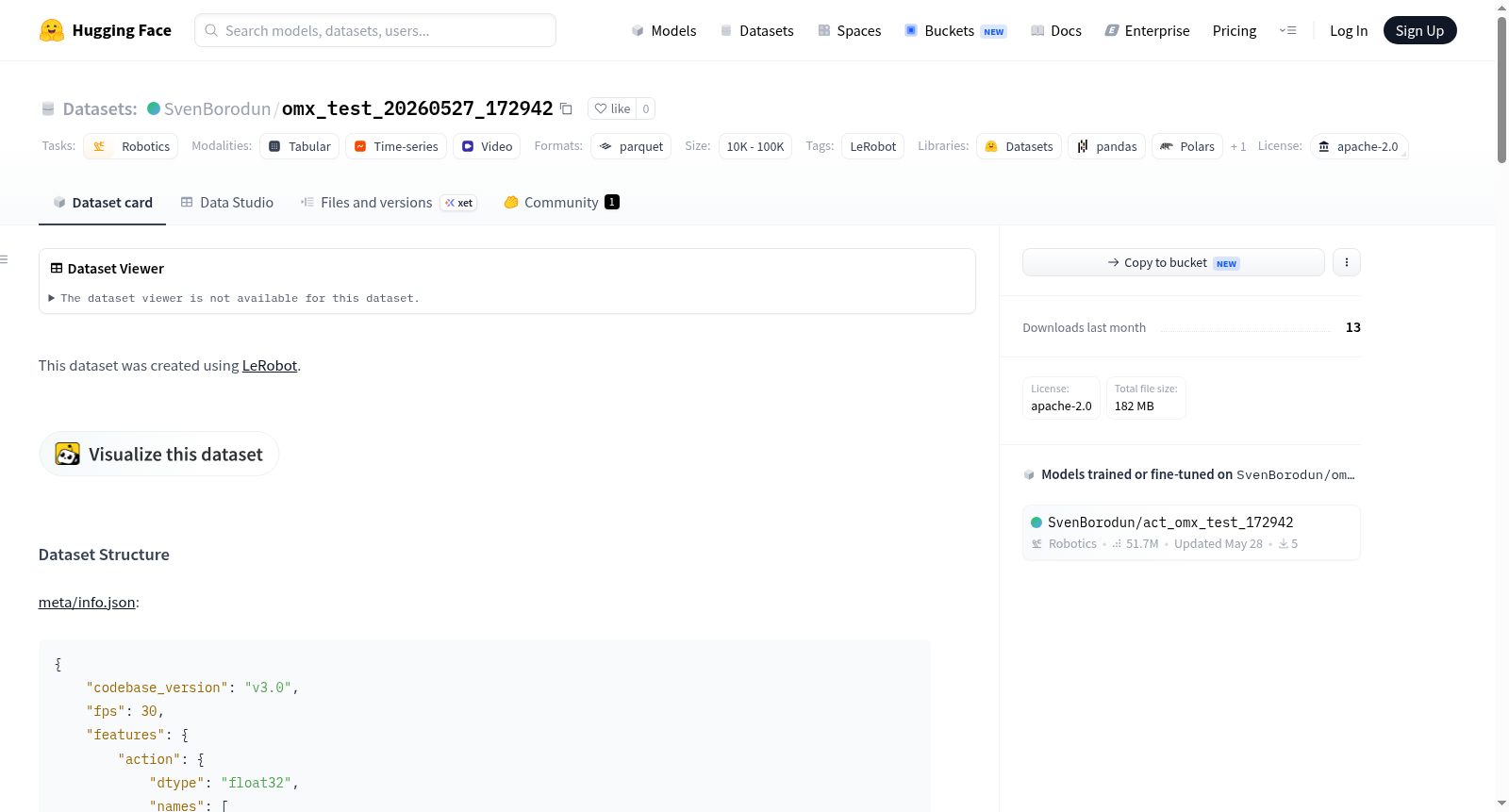Switch to Files and versions tab
This screenshot has height=812, width=1509.
(x=389, y=203)
